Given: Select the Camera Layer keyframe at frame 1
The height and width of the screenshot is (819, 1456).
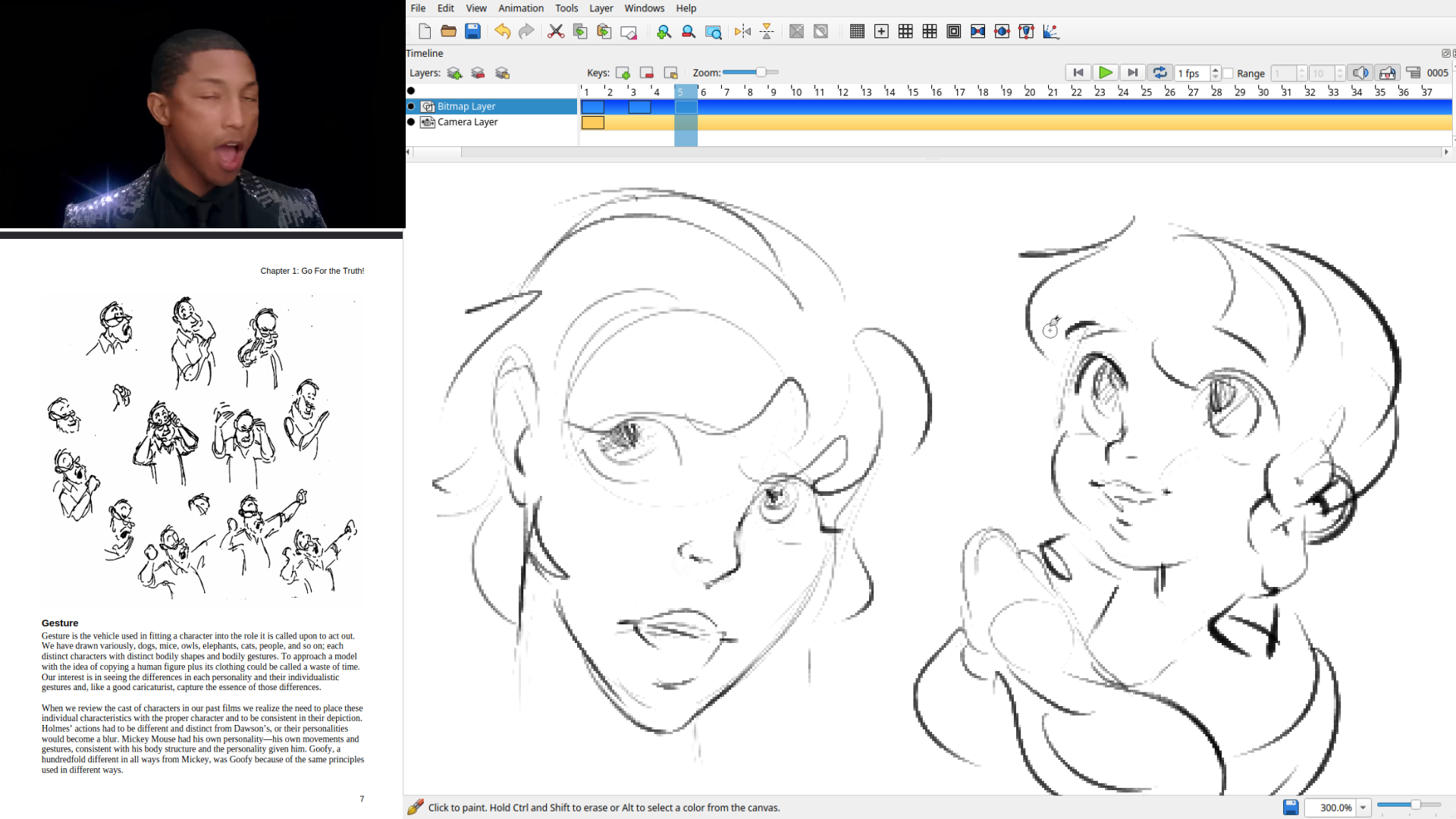Looking at the screenshot, I should click(593, 123).
